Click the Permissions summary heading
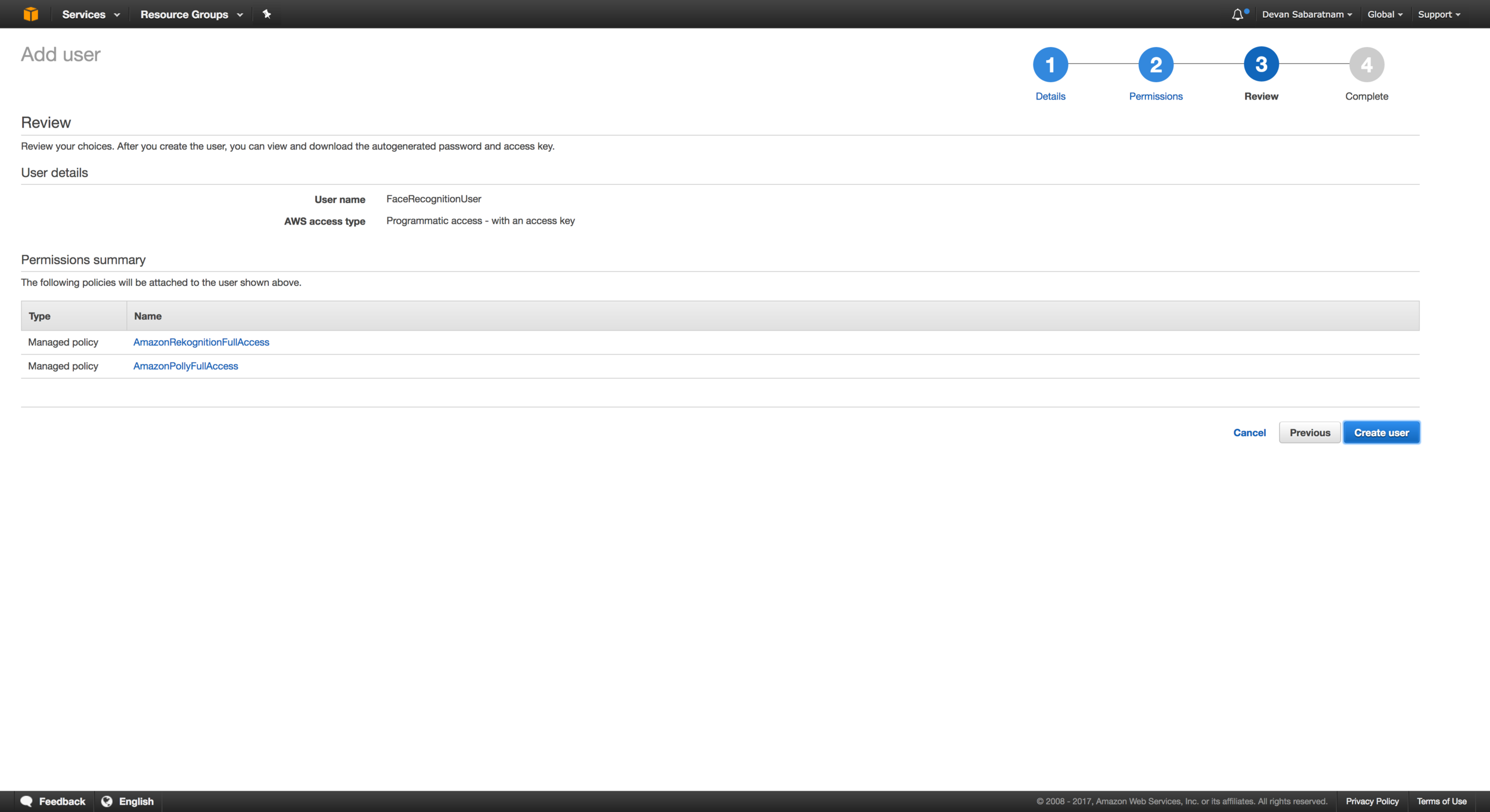Screen dimensions: 1490x812 83,260
